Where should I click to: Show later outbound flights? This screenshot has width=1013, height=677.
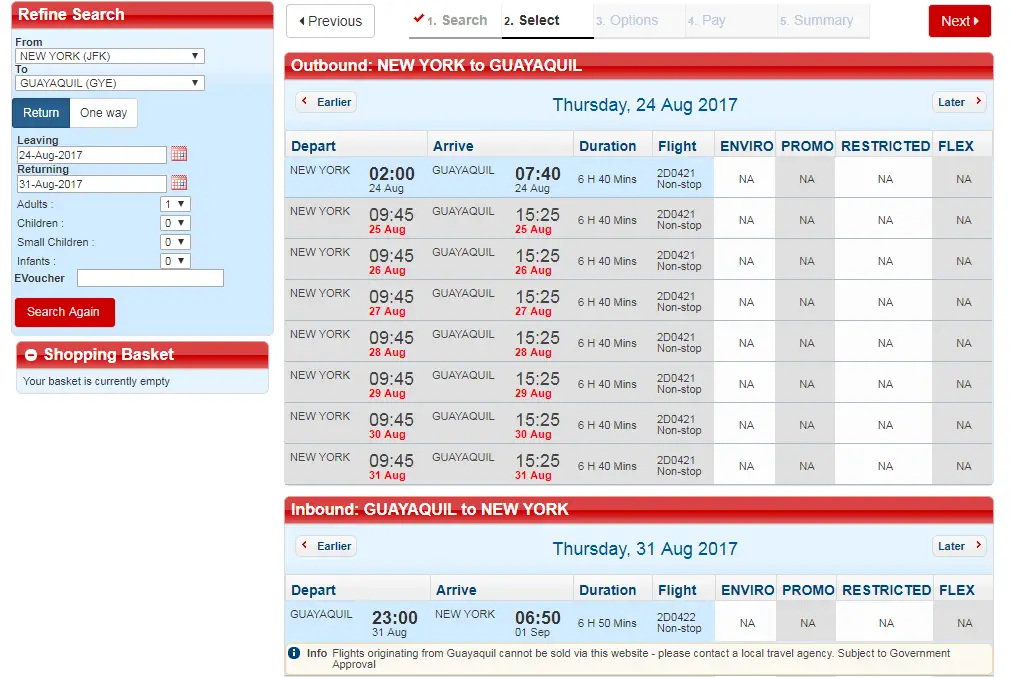pyautogui.click(x=959, y=102)
